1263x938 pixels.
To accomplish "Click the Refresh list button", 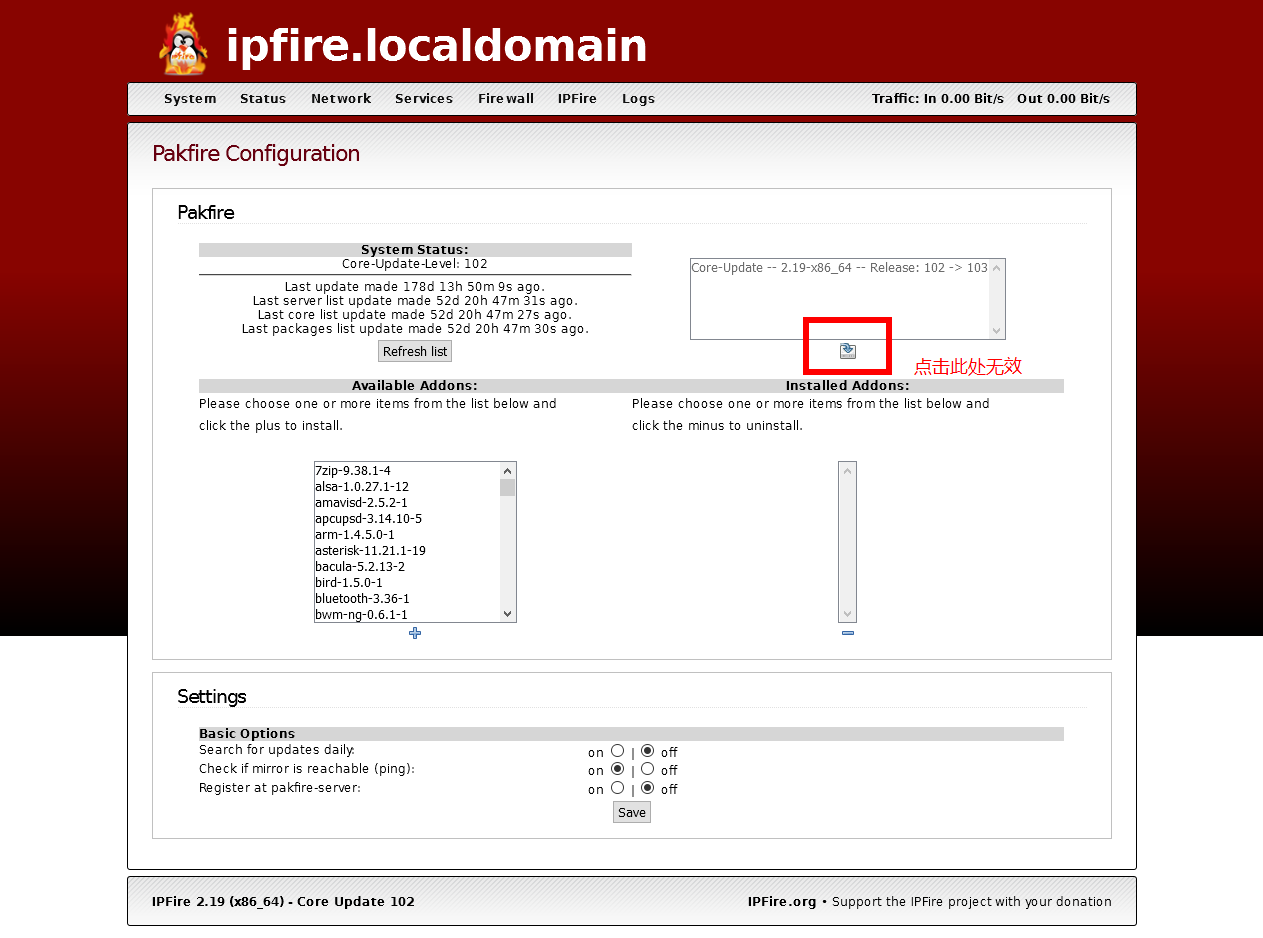I will [x=415, y=351].
